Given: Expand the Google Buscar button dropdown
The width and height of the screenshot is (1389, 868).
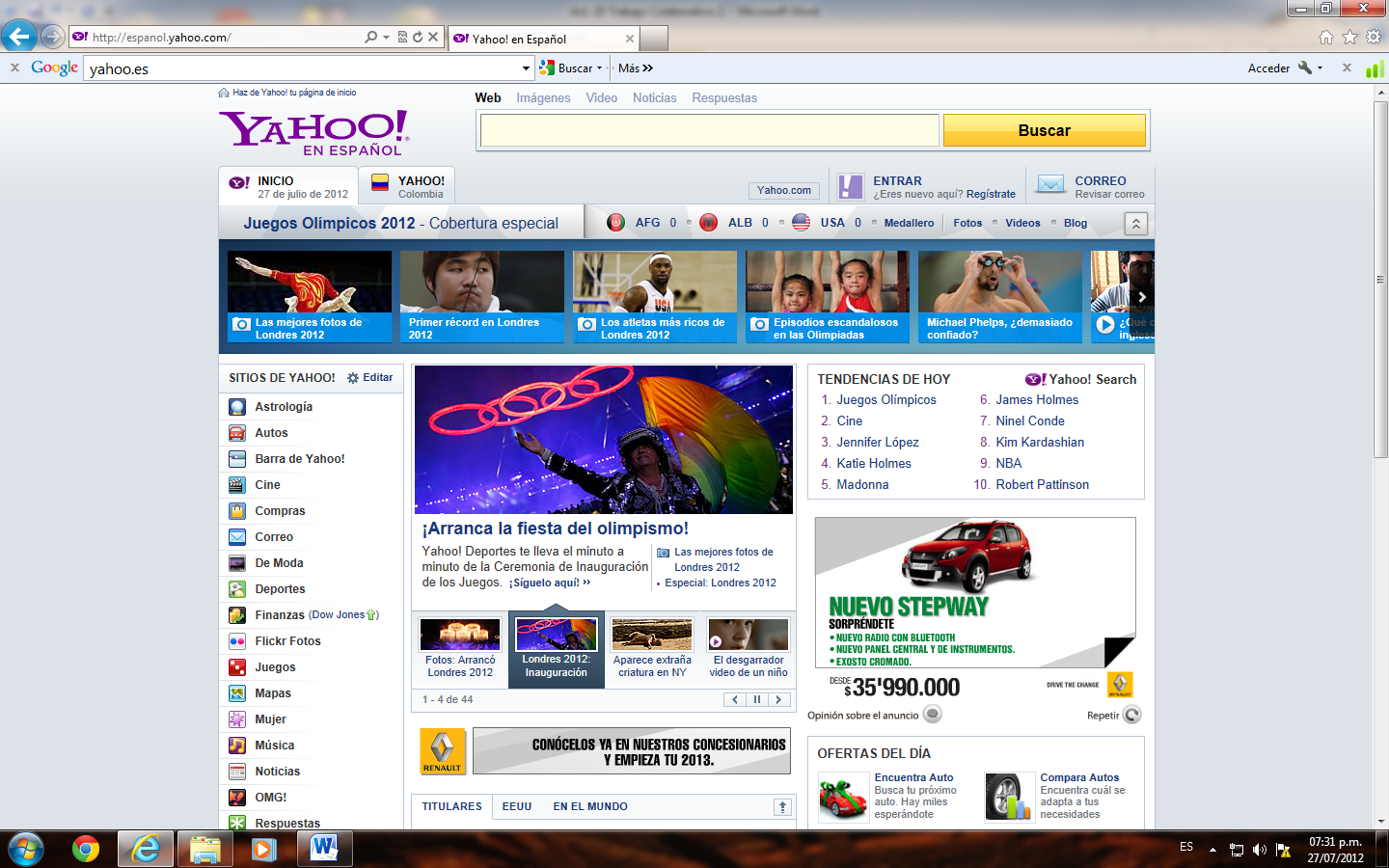Looking at the screenshot, I should (x=599, y=68).
